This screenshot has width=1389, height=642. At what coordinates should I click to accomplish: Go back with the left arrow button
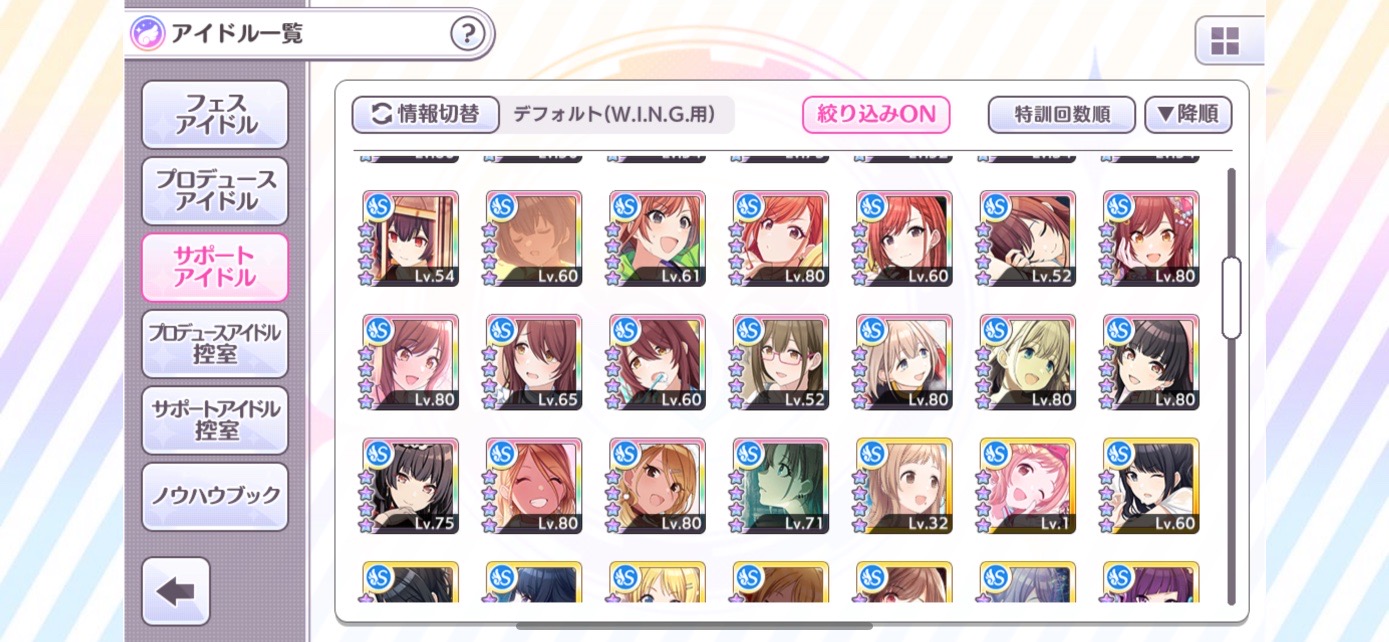[x=176, y=591]
